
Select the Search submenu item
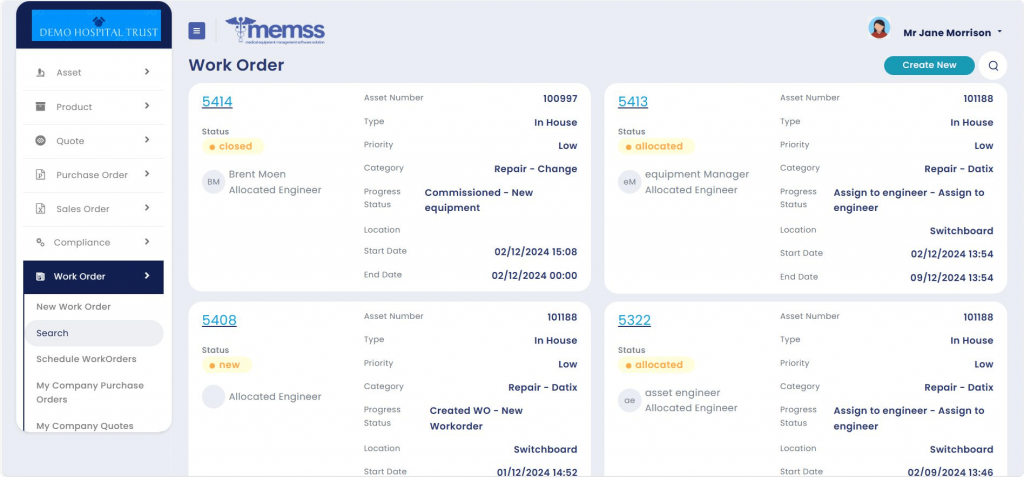94,333
